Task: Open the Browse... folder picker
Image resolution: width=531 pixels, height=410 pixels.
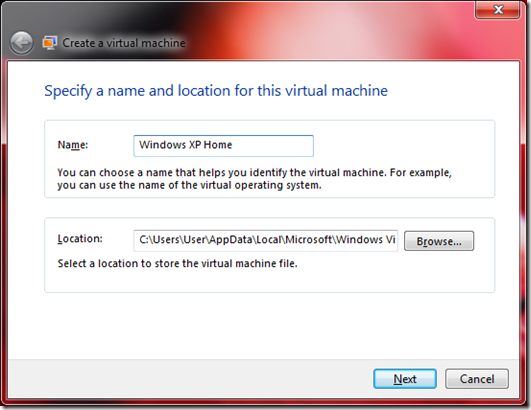Action: click(439, 241)
